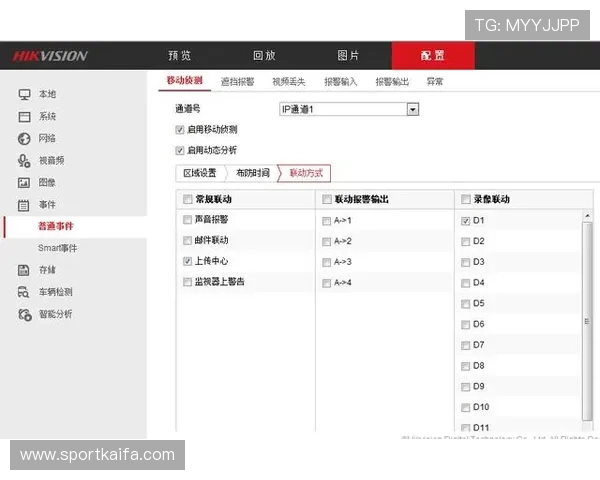This screenshot has width=600, height=480.
Task: Open the 视频丢失 tab
Action: pyautogui.click(x=289, y=82)
